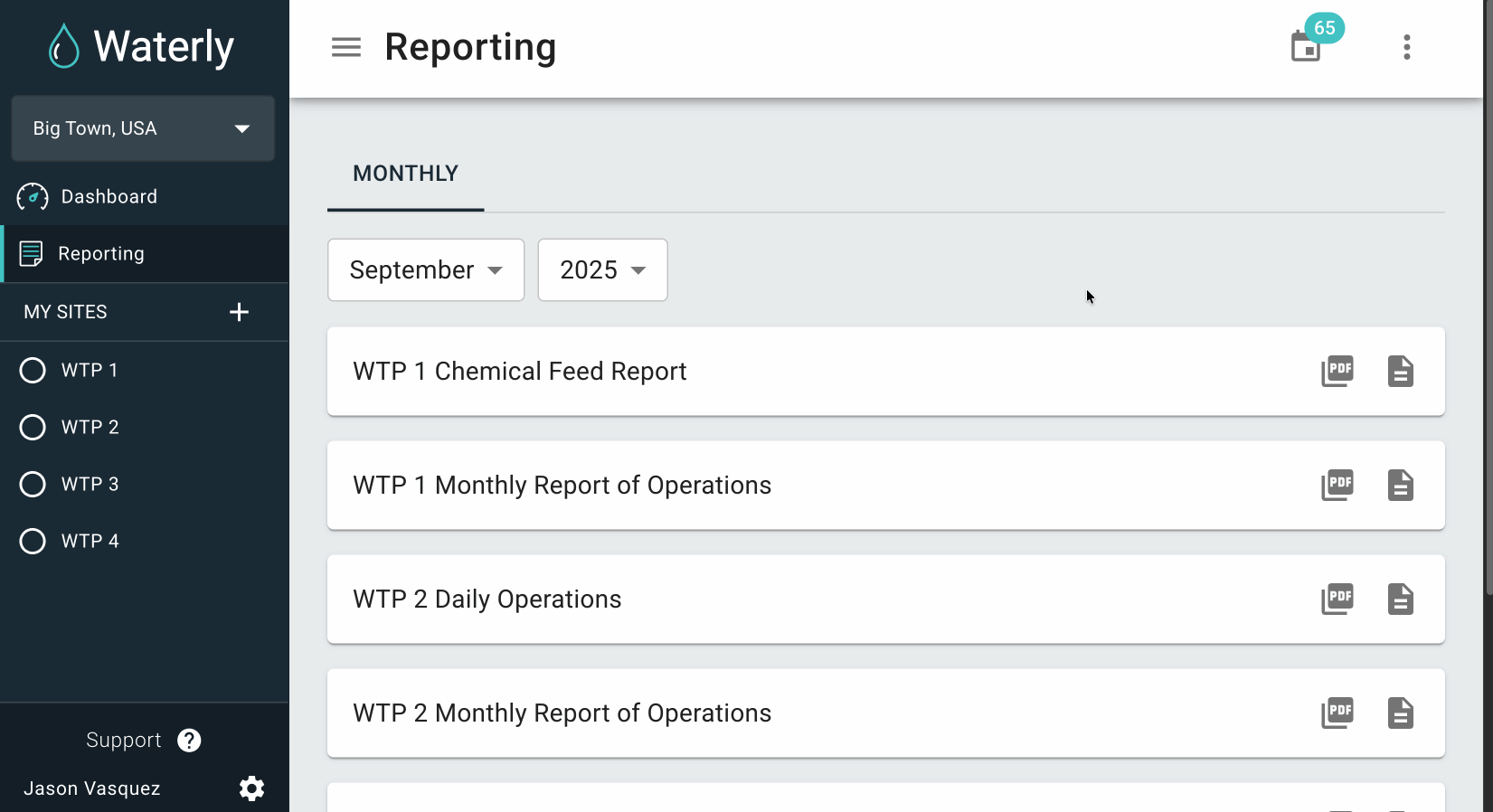Open user settings gear icon
Viewport: 1493px width, 812px height.
(x=251, y=788)
